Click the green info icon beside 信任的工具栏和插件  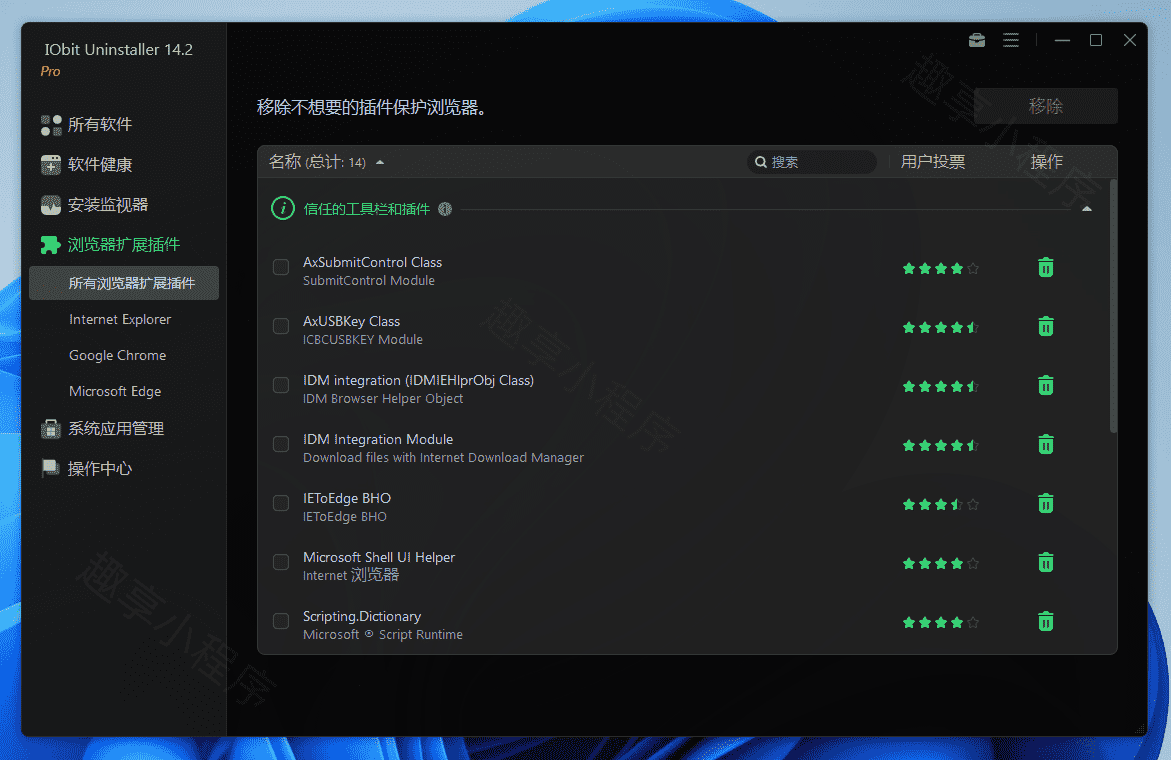pos(282,208)
